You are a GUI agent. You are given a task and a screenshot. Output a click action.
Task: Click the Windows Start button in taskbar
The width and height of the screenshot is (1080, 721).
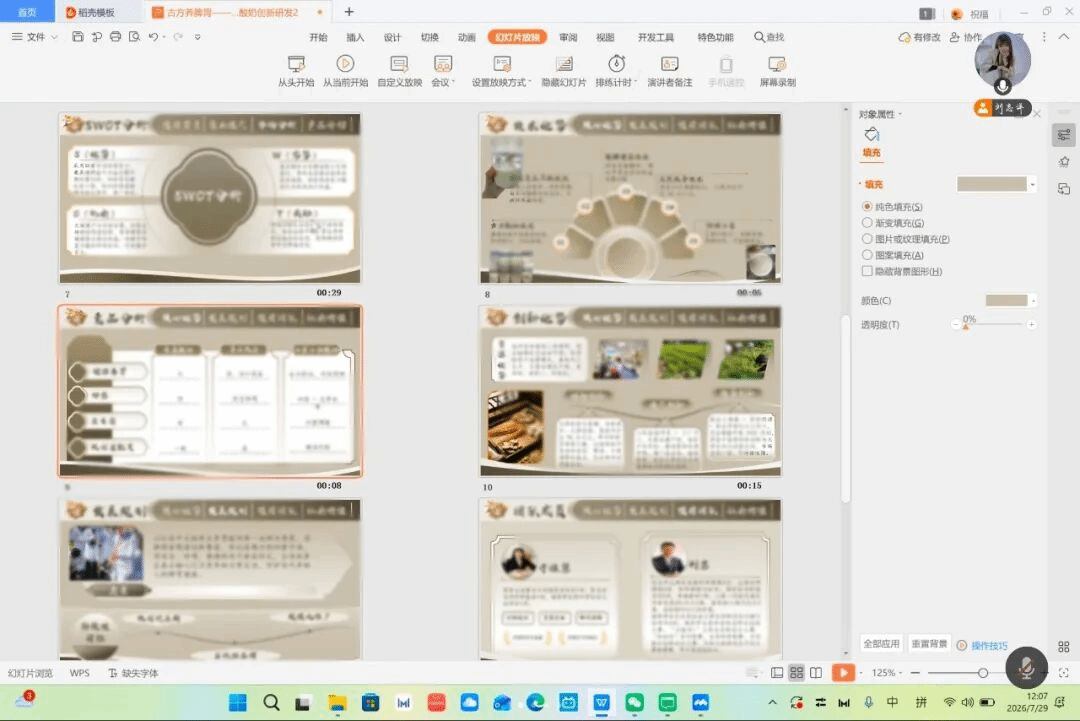click(x=238, y=702)
